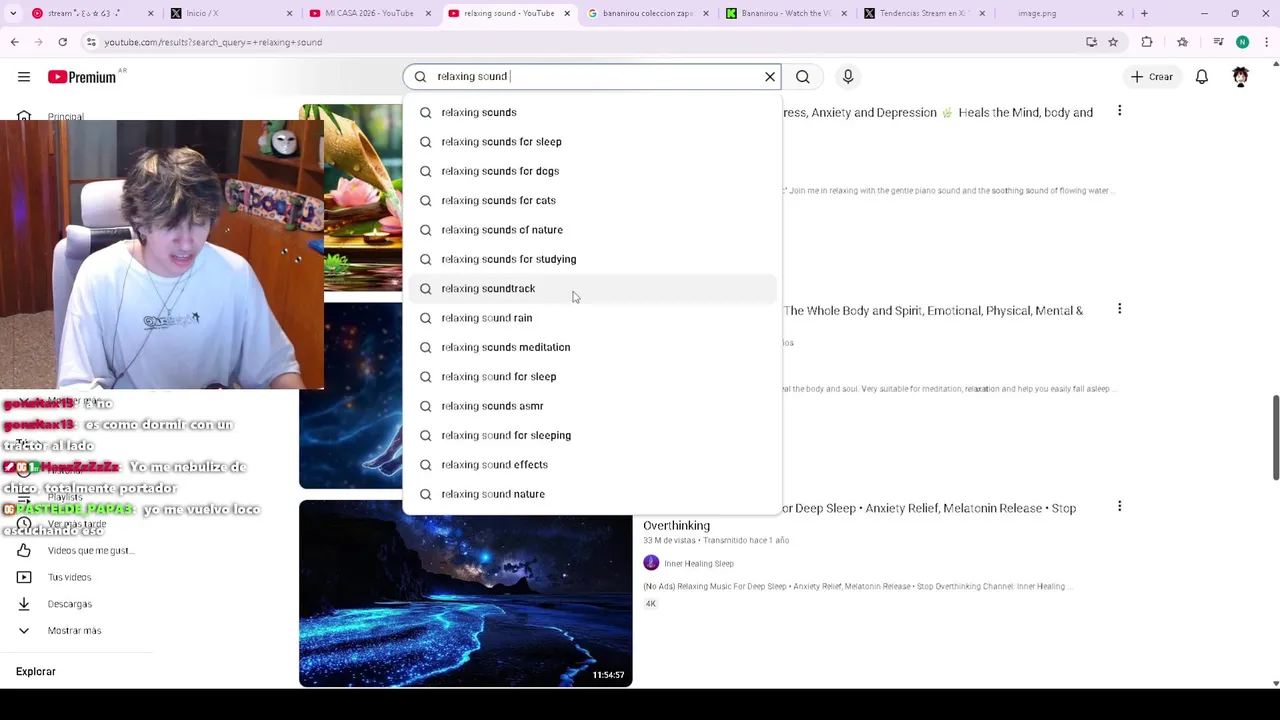Switch to the image.png tab

point(1061,13)
